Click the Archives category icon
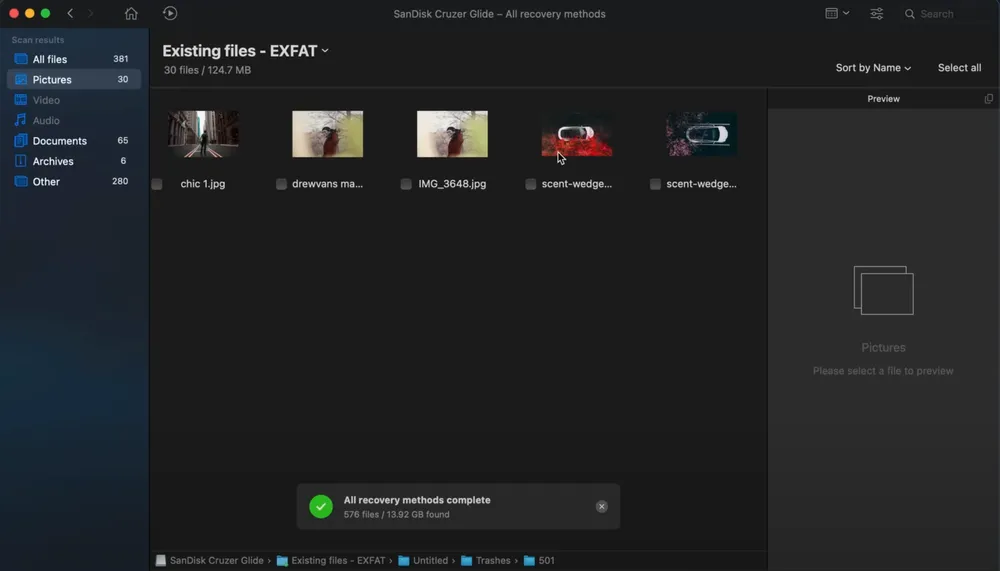 point(21,161)
